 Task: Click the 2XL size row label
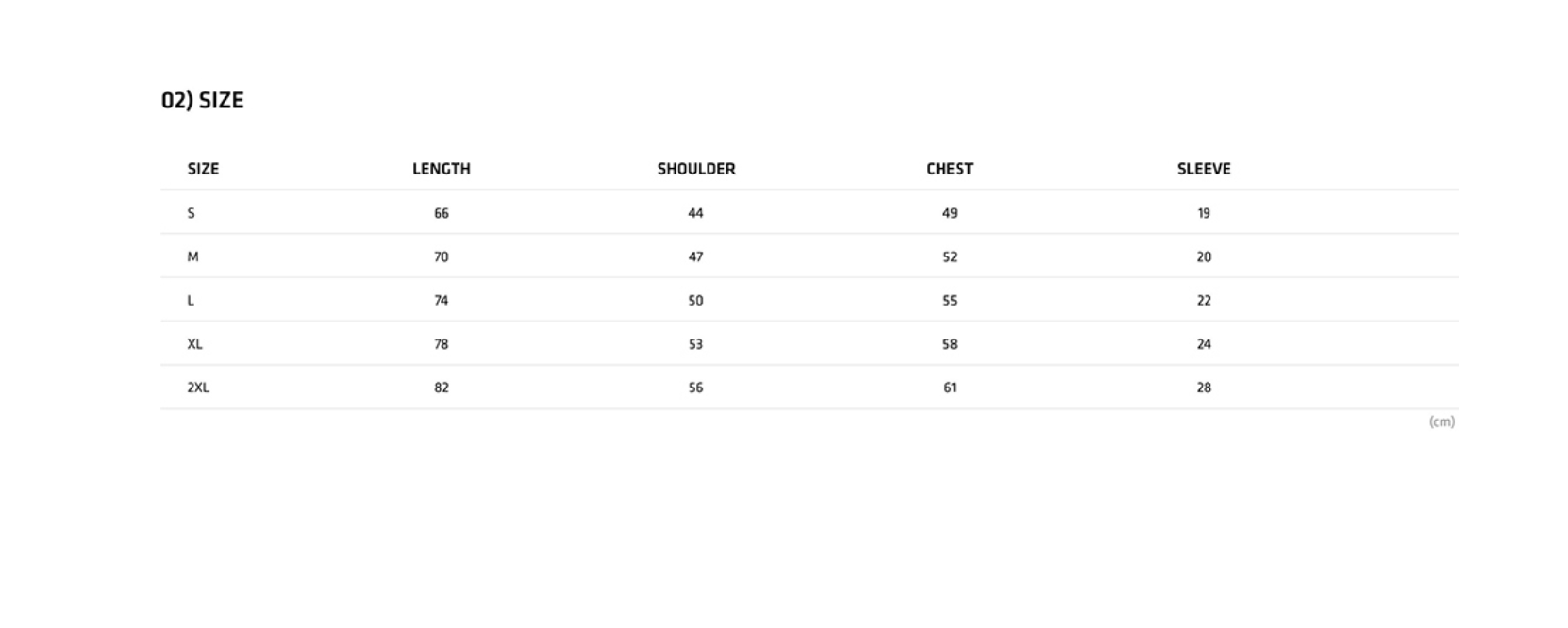point(198,388)
